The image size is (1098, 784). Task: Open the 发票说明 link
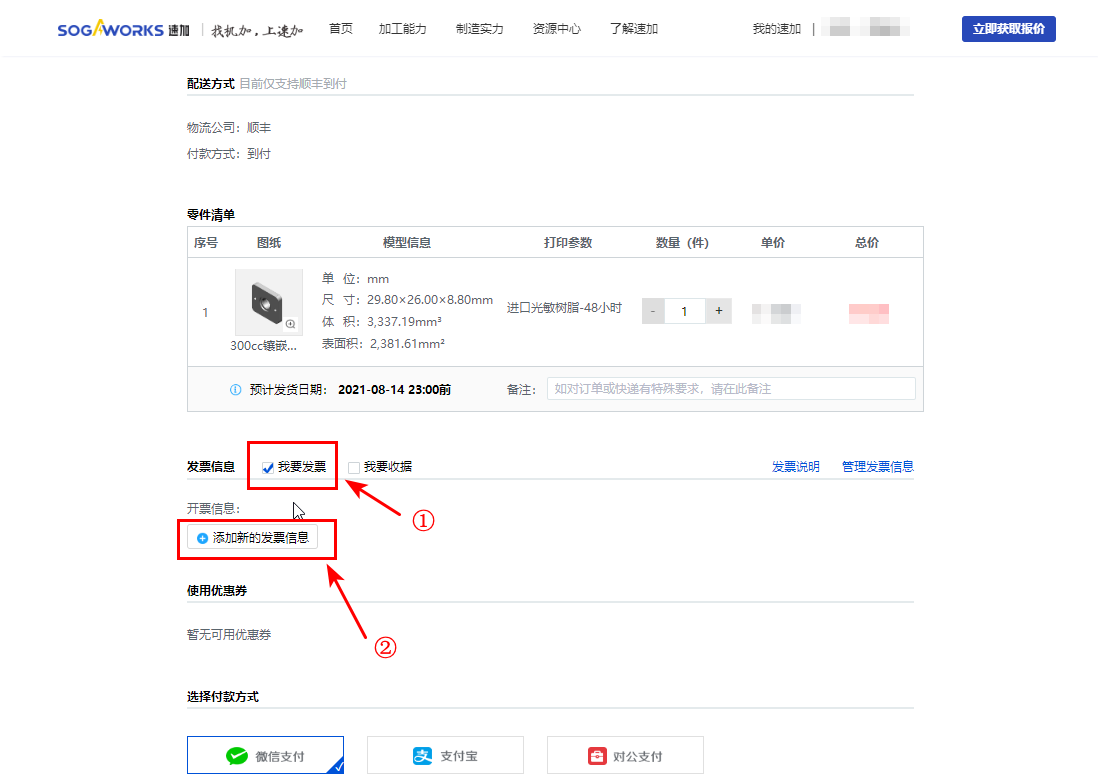pyautogui.click(x=796, y=466)
